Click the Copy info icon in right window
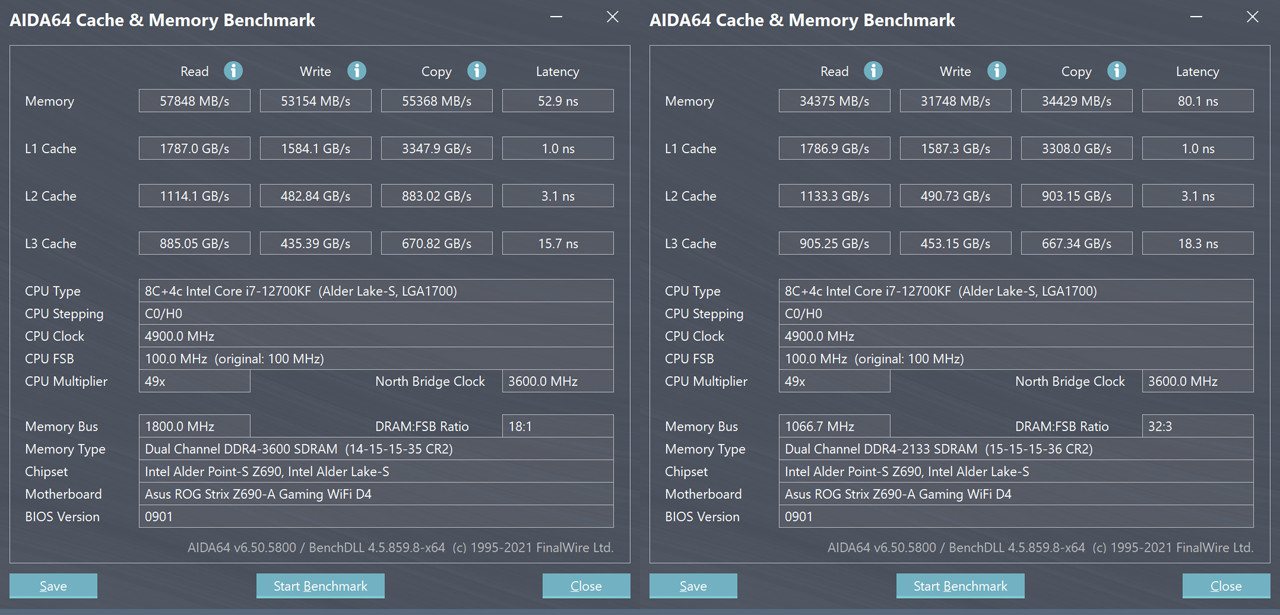1280x615 pixels. coord(1117,71)
